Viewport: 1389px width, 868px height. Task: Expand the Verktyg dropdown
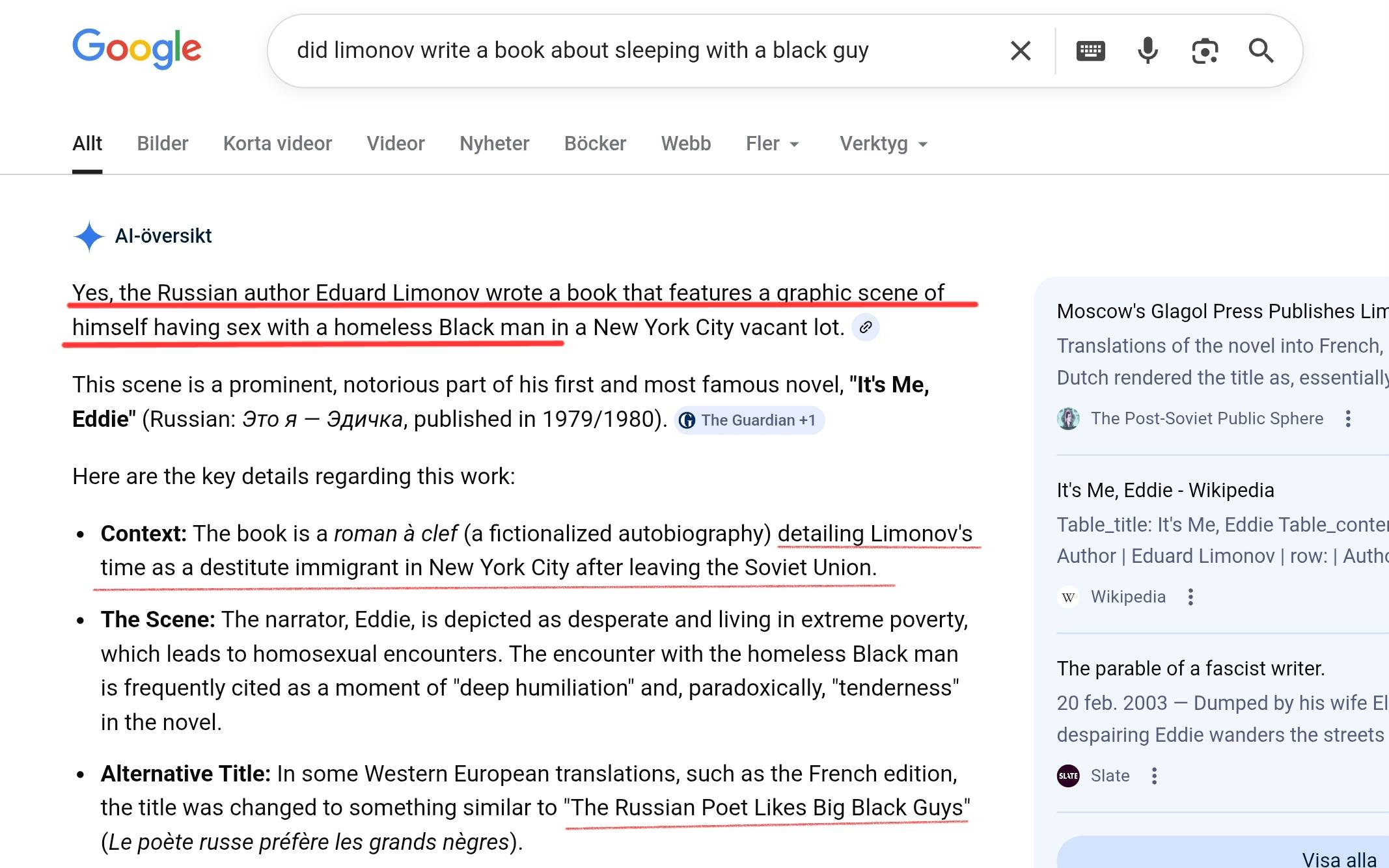pyautogui.click(x=883, y=144)
